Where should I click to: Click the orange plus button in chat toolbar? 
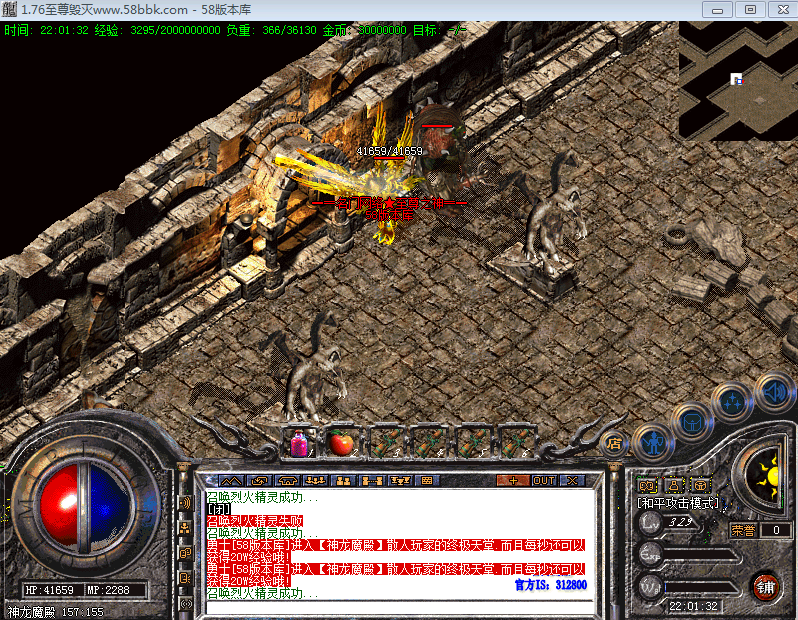[x=513, y=481]
